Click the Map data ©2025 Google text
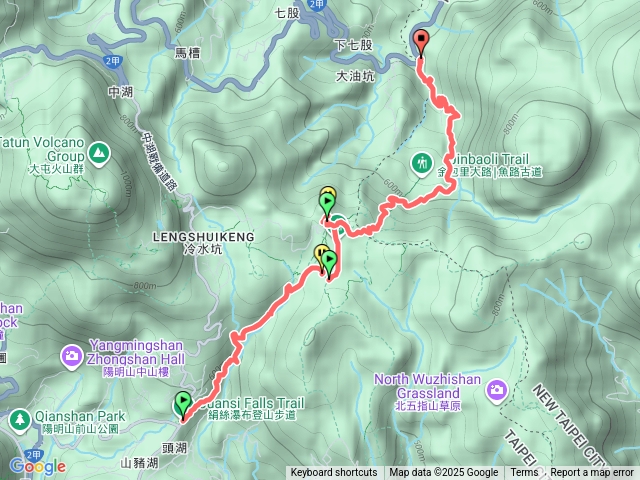Viewport: 640px width, 480px height. click(443, 473)
